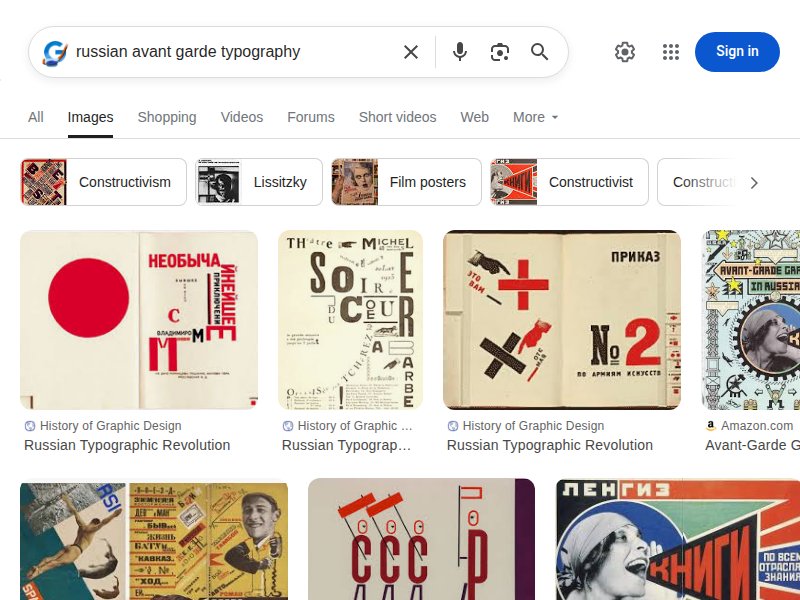The image size is (800, 600).
Task: Open the More search options dropdown
Action: pos(535,117)
